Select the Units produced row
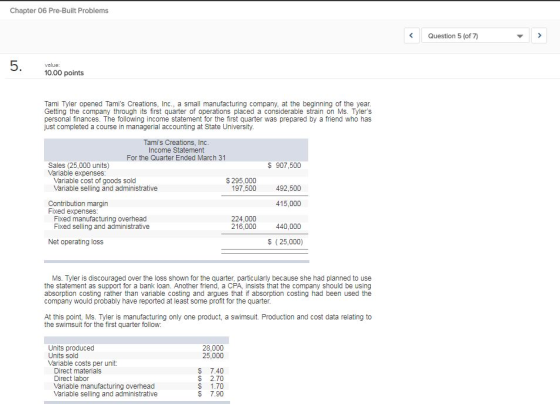This screenshot has width=560, height=411. click(x=136, y=348)
